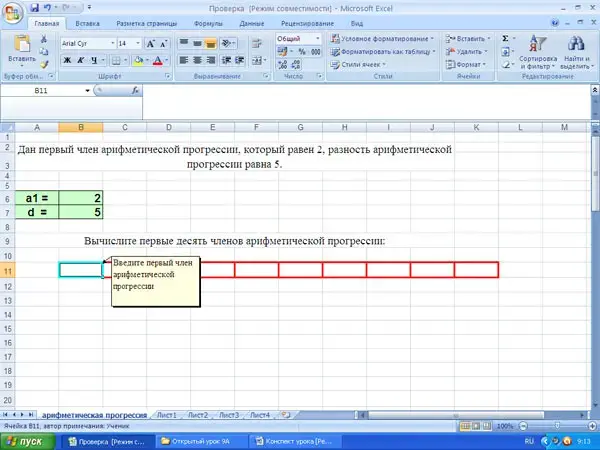Open the Лист2 sheet tab

198,413
